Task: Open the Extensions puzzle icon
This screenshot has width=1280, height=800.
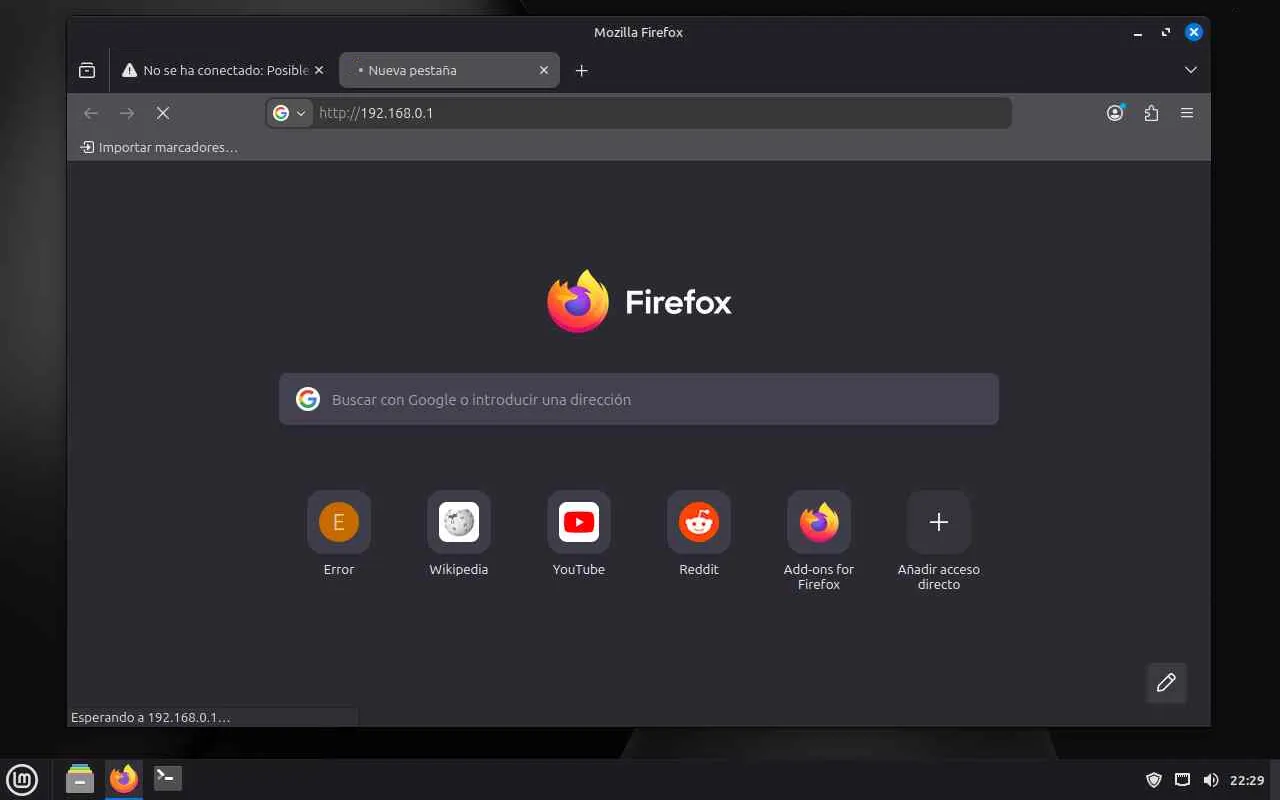Action: click(1151, 113)
